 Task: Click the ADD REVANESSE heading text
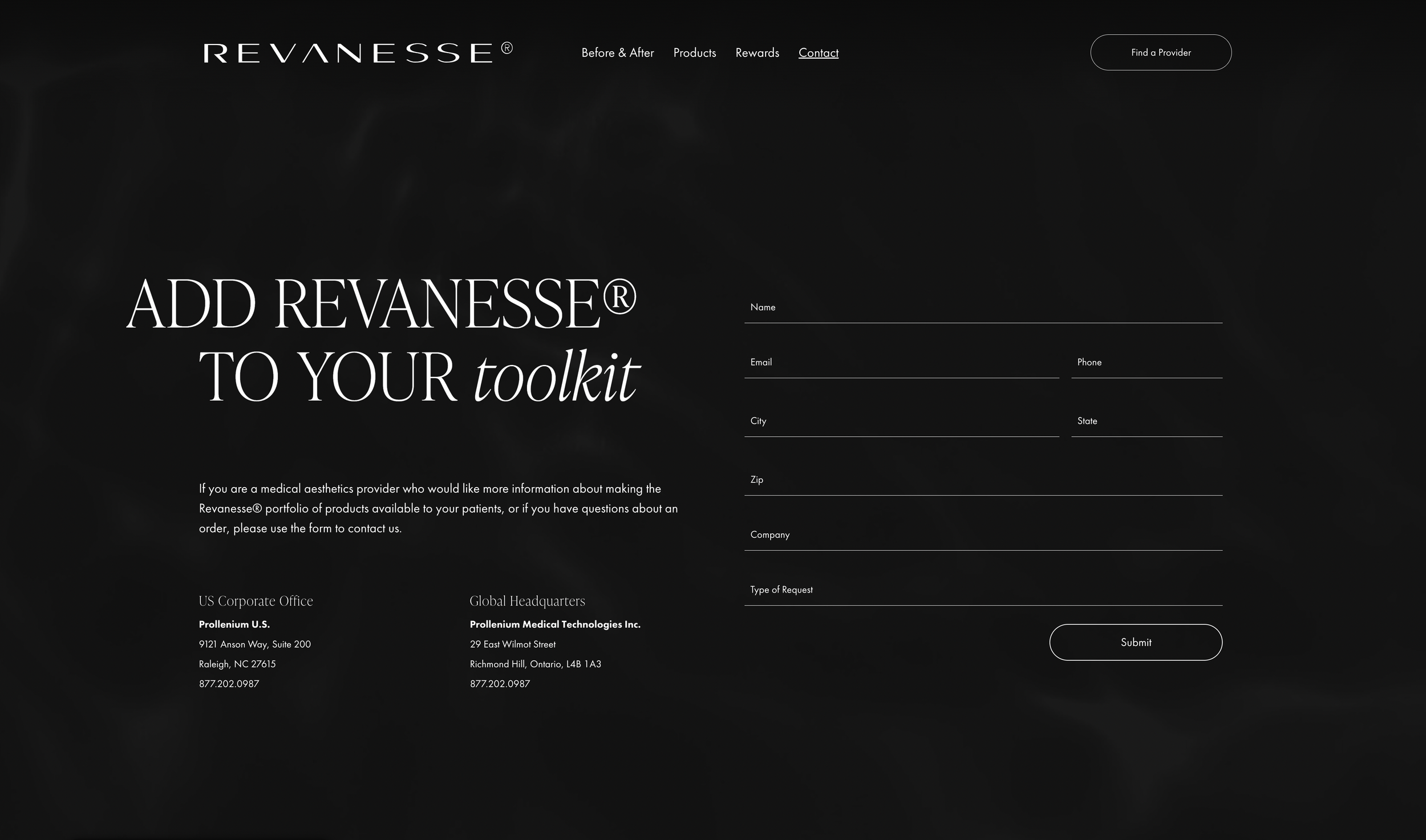[380, 304]
